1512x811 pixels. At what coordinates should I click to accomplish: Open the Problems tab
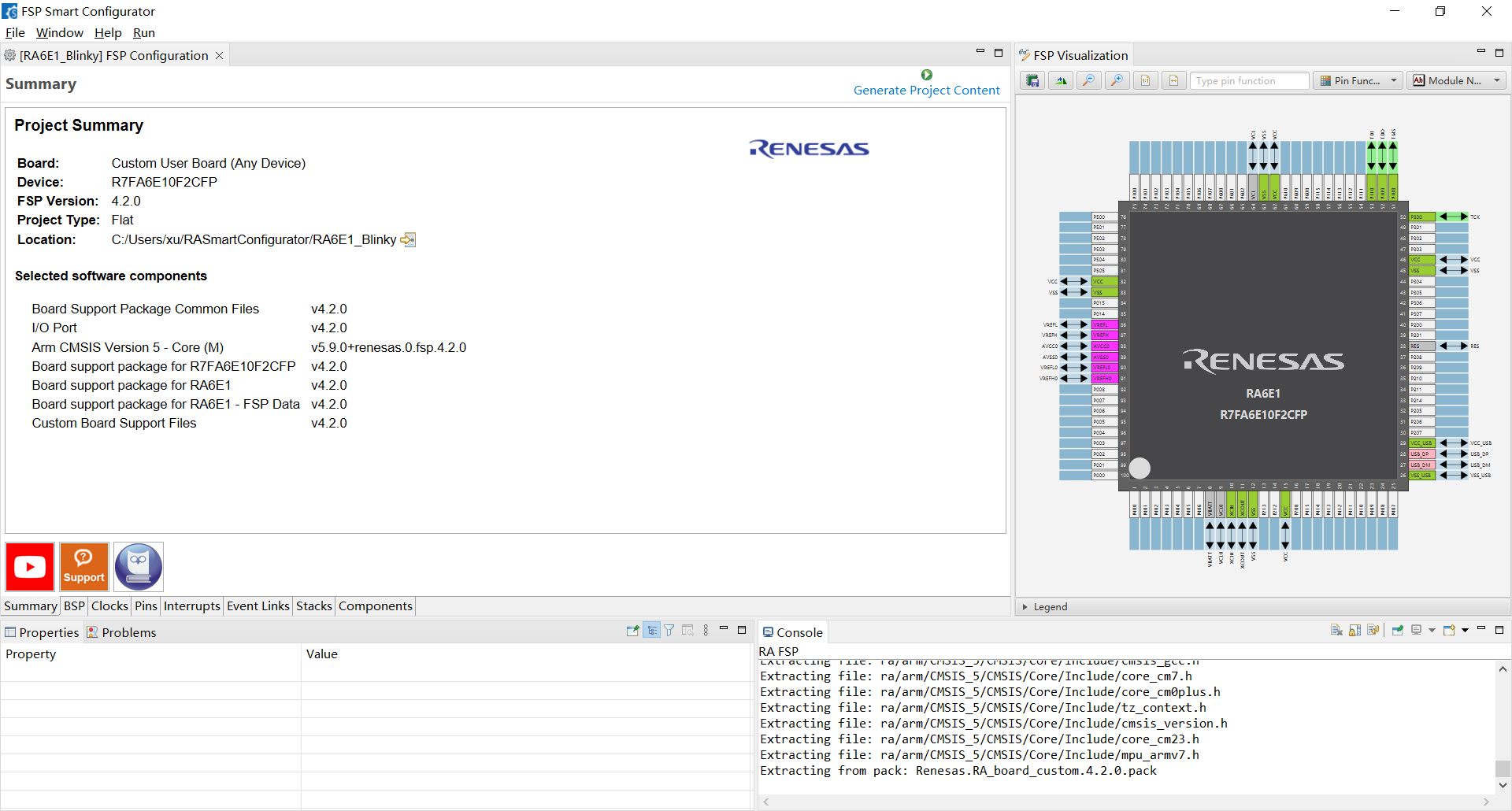pyautogui.click(x=121, y=632)
